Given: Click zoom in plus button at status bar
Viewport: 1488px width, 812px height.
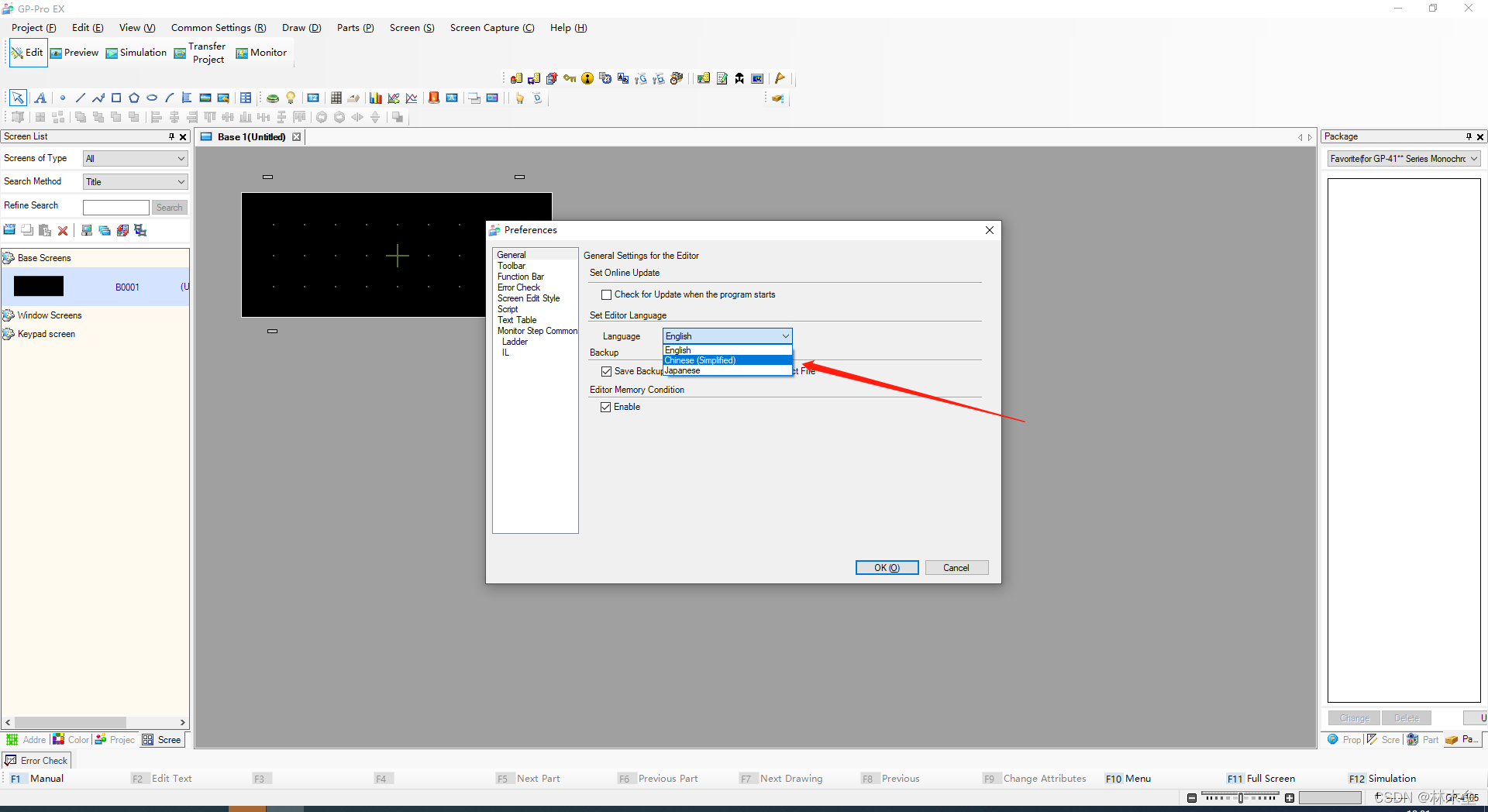Looking at the screenshot, I should pos(1289,798).
